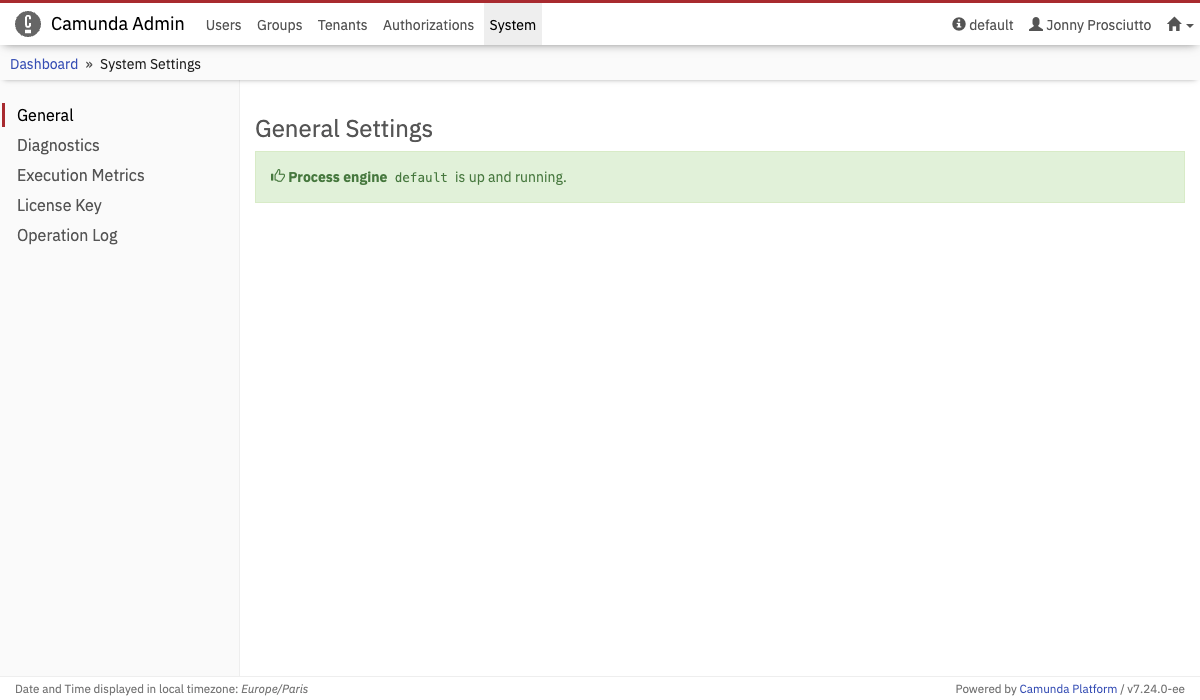Select the System tab
The height and width of the screenshot is (700, 1200).
click(512, 25)
